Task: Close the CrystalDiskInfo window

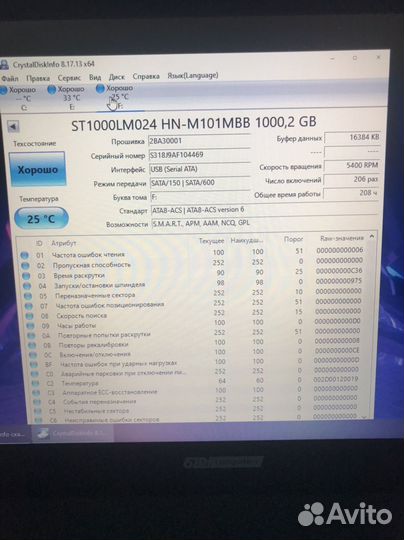Action: coord(378,57)
